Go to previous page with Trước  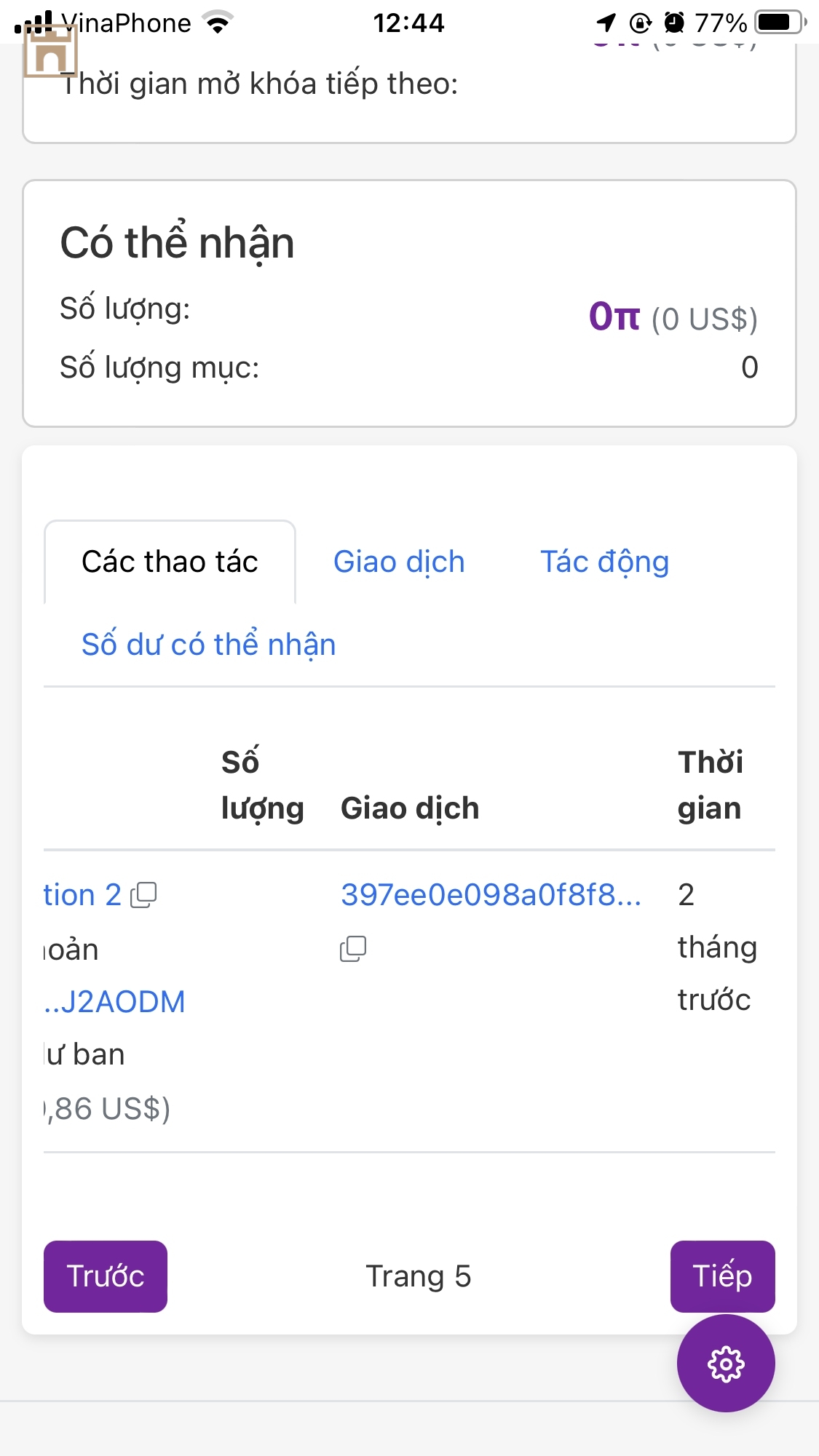[106, 1276]
